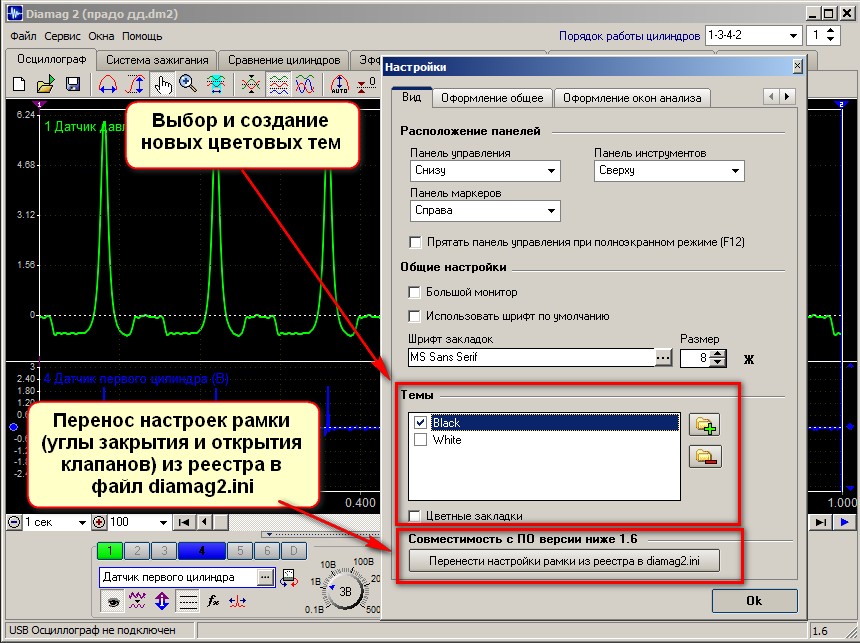The height and width of the screenshot is (643, 860).
Task: Open the Панель управления dropdown
Action: point(485,171)
